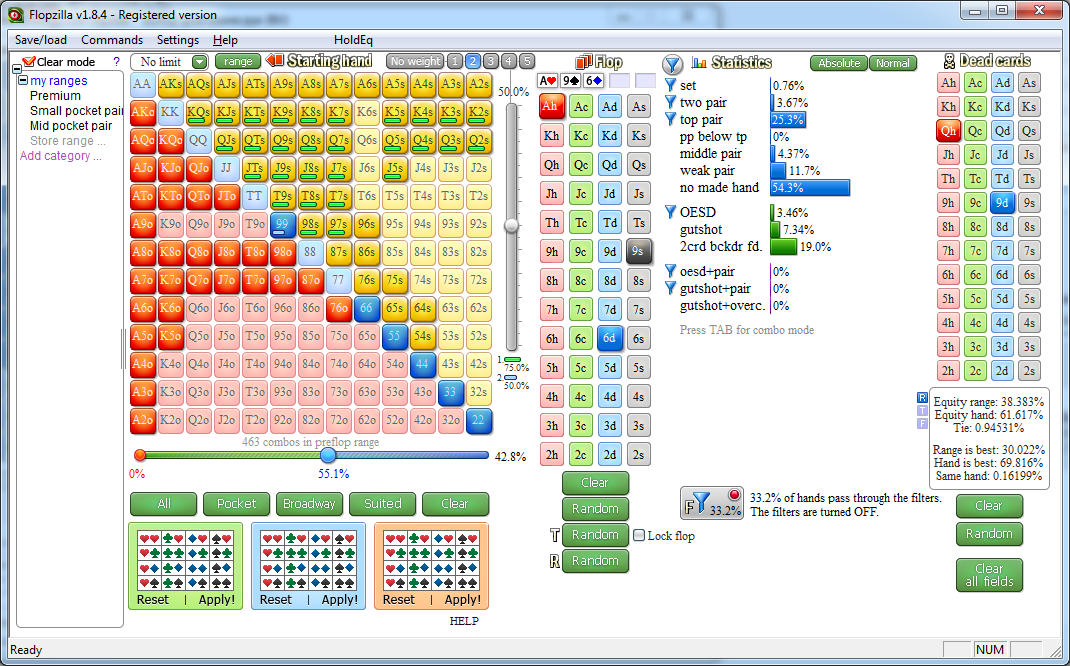Switch statistics to Normal mode
The width and height of the screenshot is (1070, 666).
coord(893,63)
